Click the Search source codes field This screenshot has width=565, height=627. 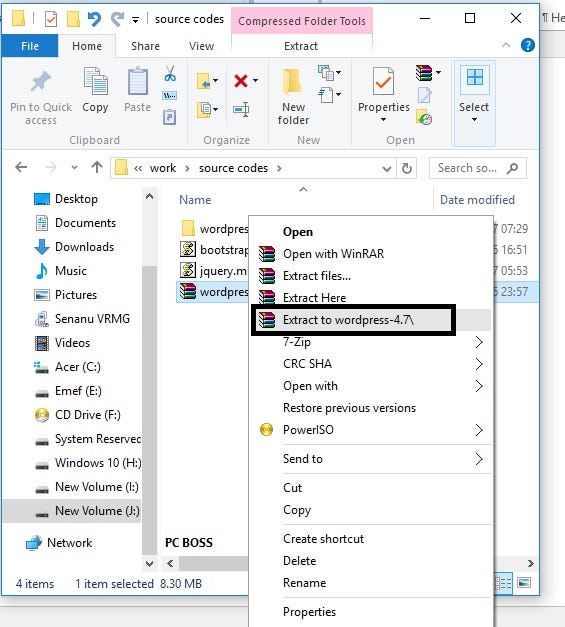tap(477, 168)
